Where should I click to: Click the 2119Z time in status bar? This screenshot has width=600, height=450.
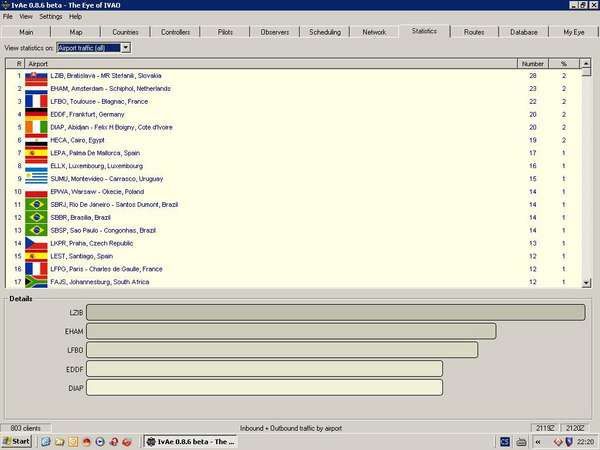click(x=545, y=428)
